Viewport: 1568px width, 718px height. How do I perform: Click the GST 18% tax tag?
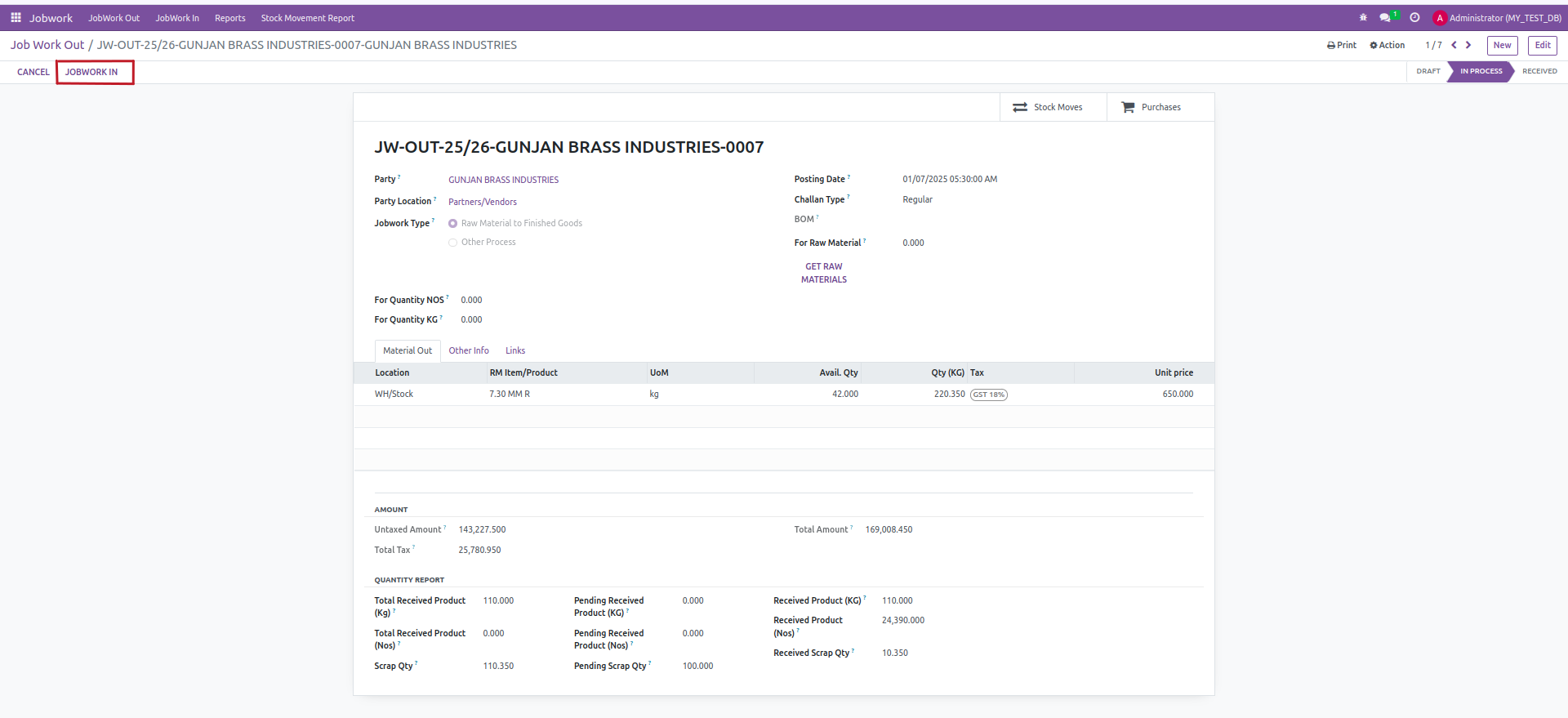(x=988, y=395)
